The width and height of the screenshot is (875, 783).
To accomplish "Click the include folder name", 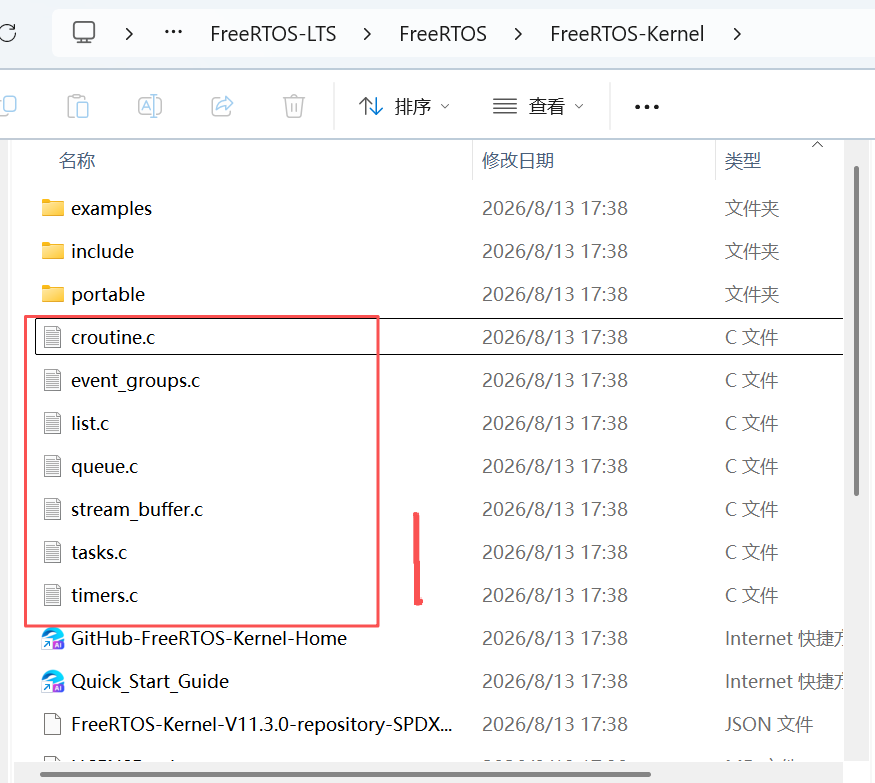I will 102,251.
